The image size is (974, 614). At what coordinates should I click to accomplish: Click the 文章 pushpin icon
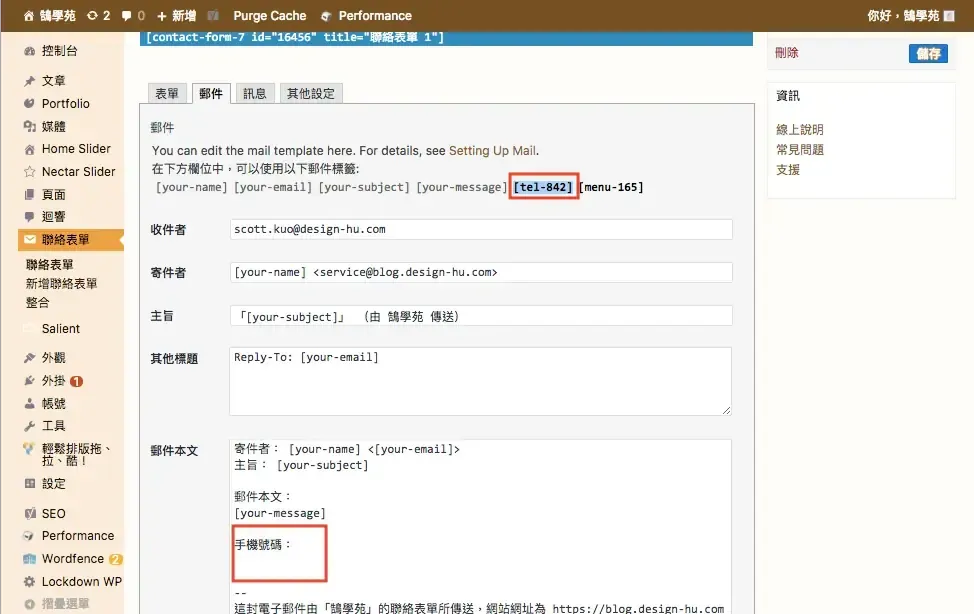[29, 81]
